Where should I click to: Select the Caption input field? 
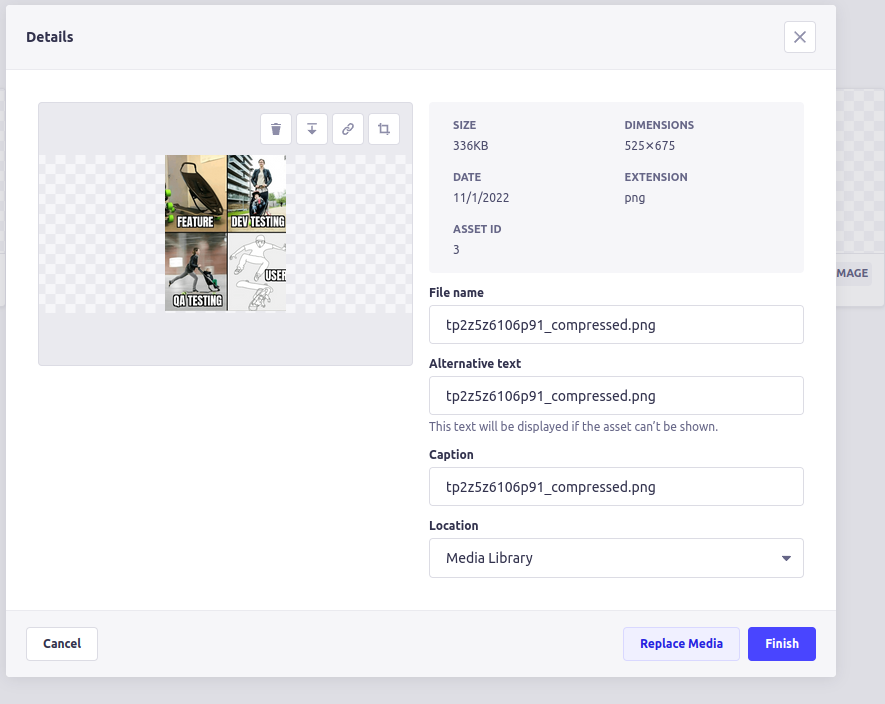615,486
